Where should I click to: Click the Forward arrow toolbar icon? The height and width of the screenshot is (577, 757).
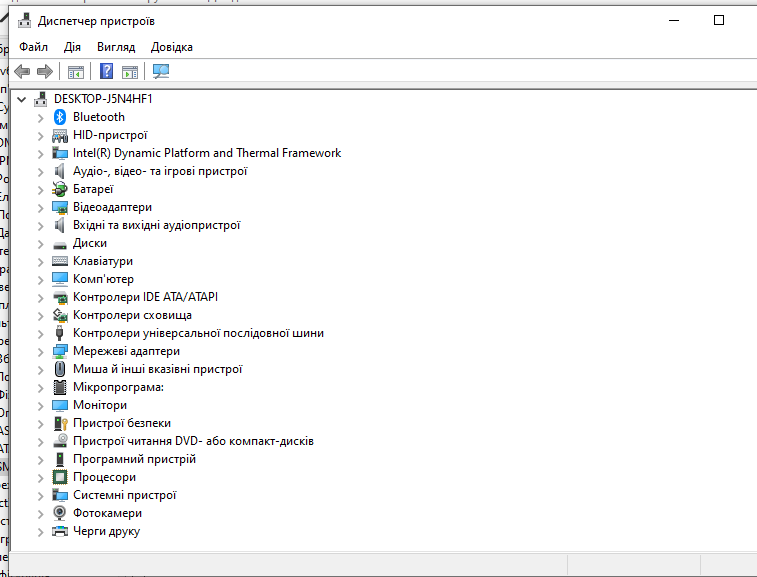[x=45, y=72]
